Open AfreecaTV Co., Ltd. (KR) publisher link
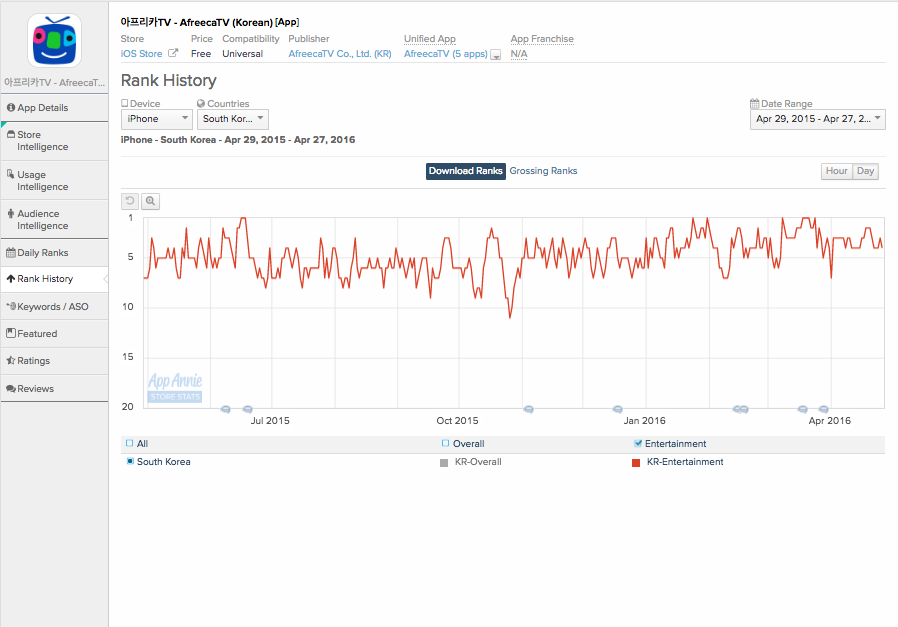This screenshot has height=627, width=898. [340, 54]
